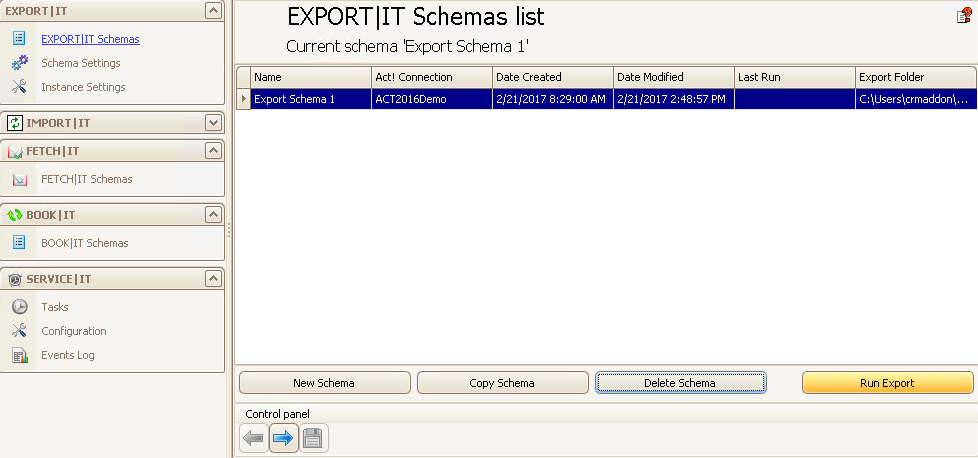Click the 2/21/2017 2:48:57 PM cell
This screenshot has height=458, width=978.
click(x=674, y=99)
